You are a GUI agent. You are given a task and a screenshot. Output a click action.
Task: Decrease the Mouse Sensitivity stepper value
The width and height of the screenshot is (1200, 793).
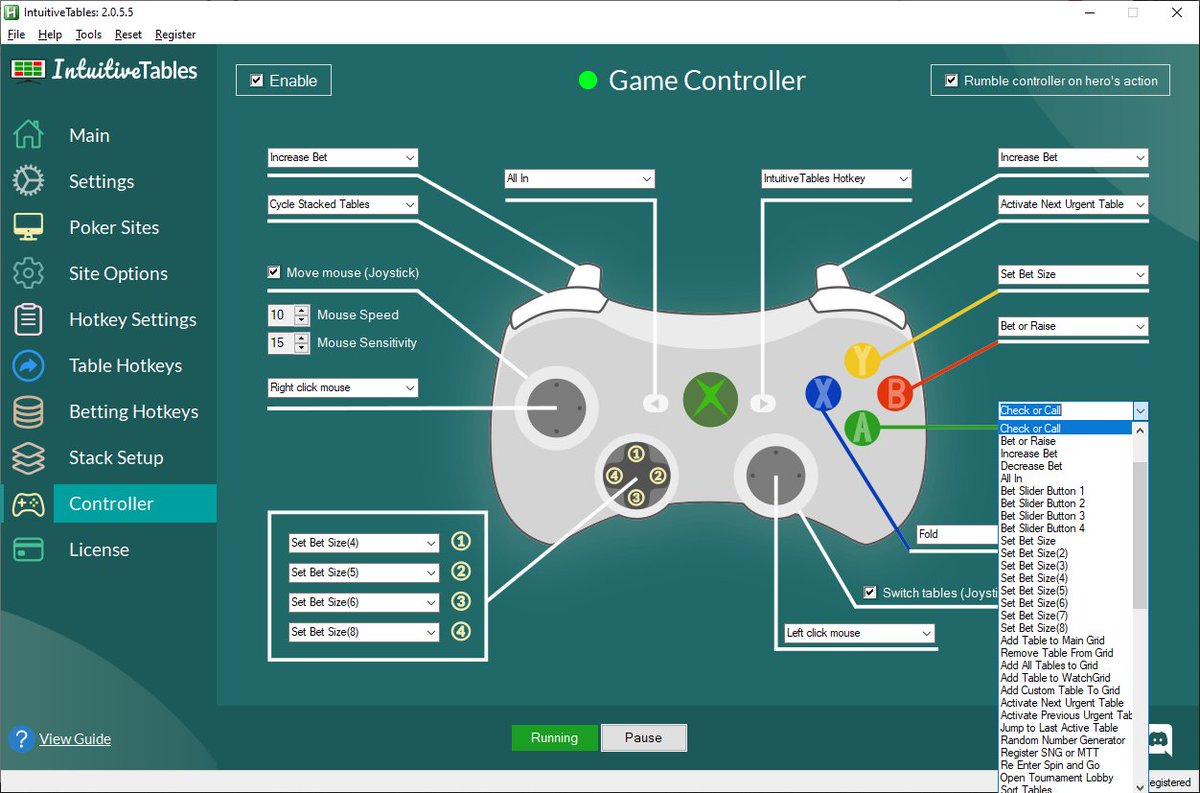coord(302,348)
